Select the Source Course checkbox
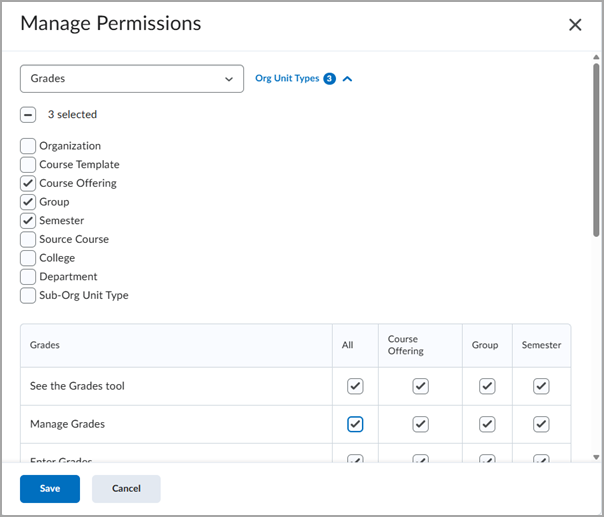This screenshot has width=604, height=517. tap(28, 240)
